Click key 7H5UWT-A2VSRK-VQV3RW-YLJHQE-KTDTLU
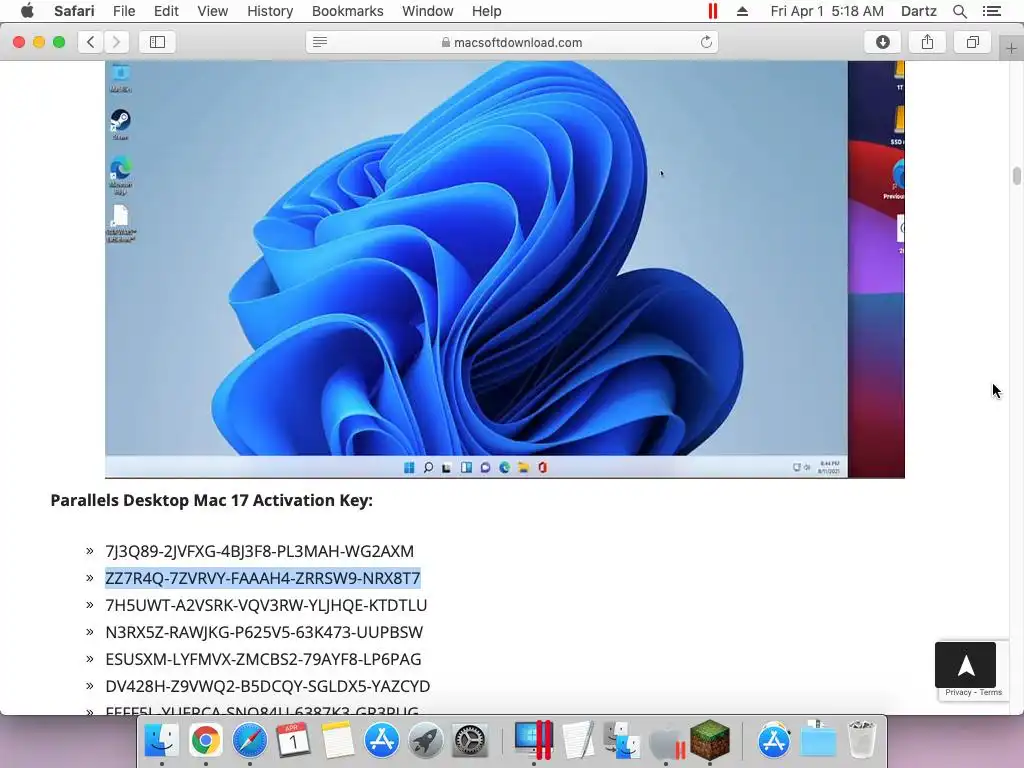The width and height of the screenshot is (1024, 768). click(x=266, y=605)
